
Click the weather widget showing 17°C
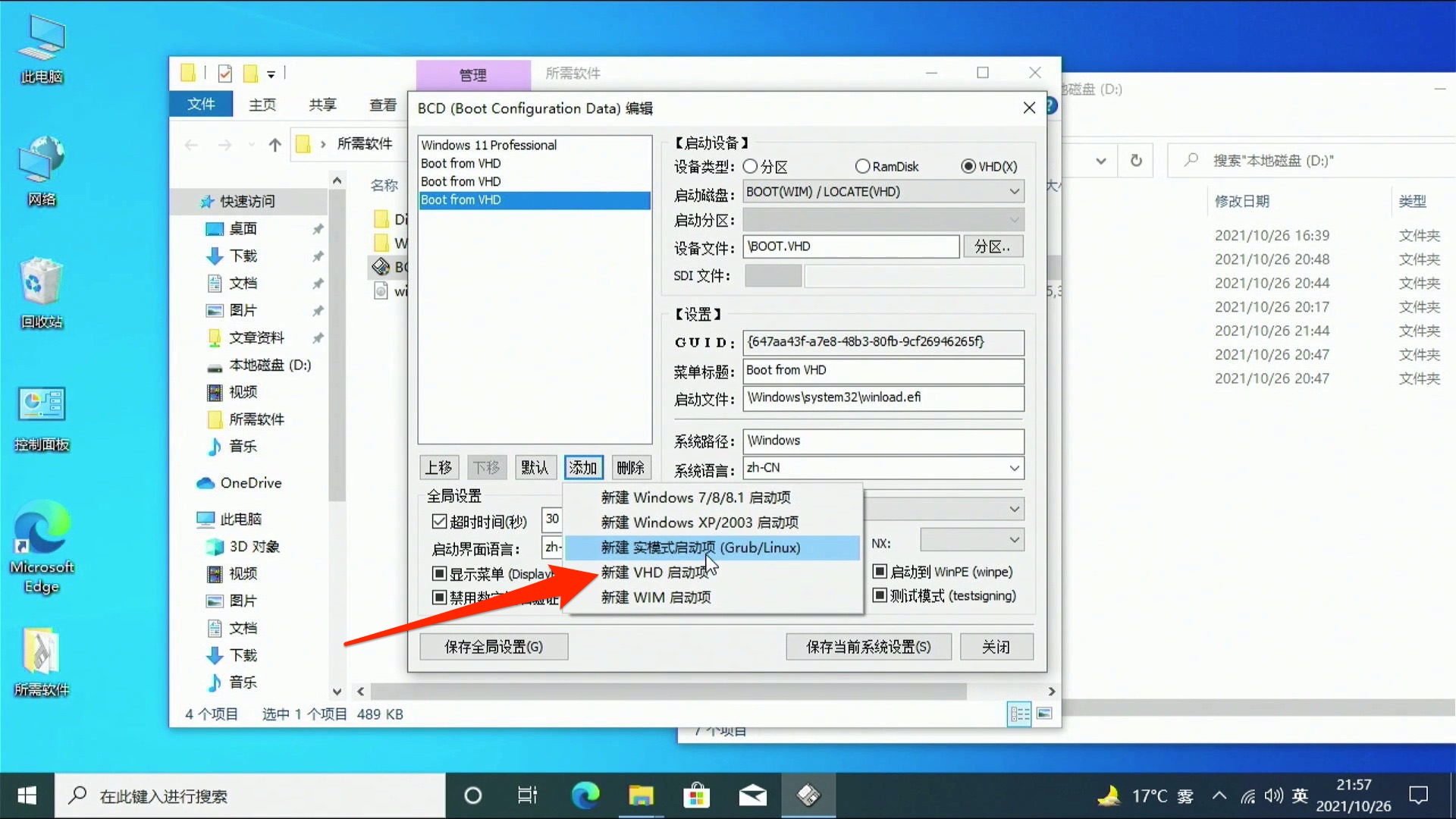1144,795
